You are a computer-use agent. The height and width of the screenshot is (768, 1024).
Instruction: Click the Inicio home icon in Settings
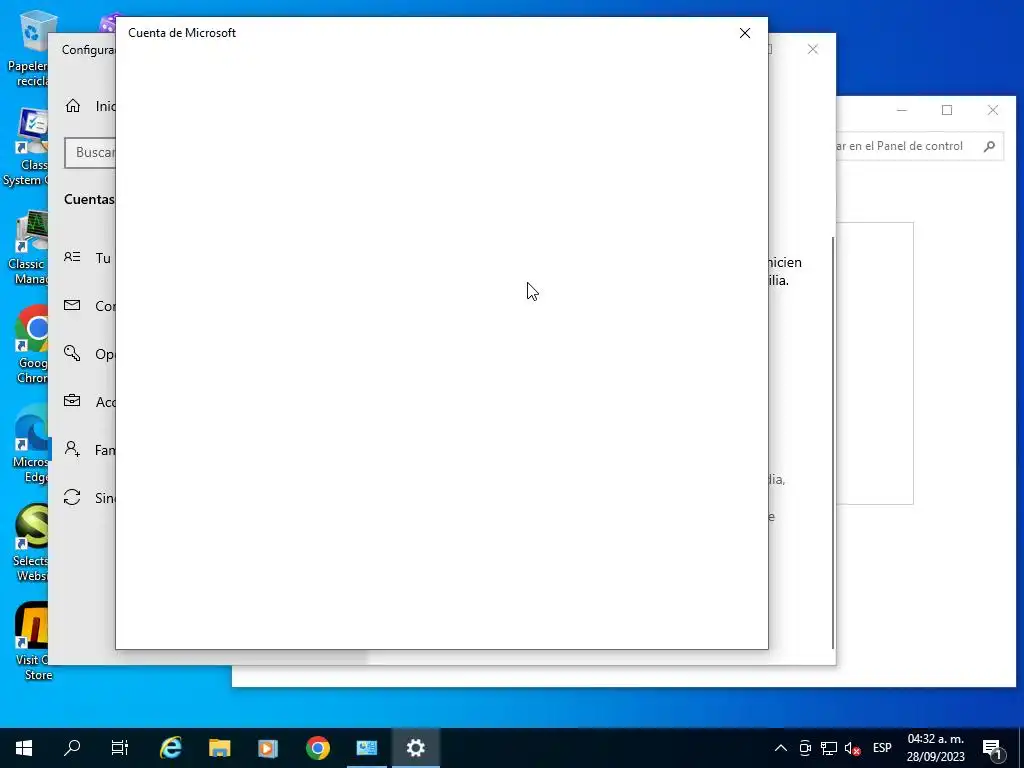72,106
